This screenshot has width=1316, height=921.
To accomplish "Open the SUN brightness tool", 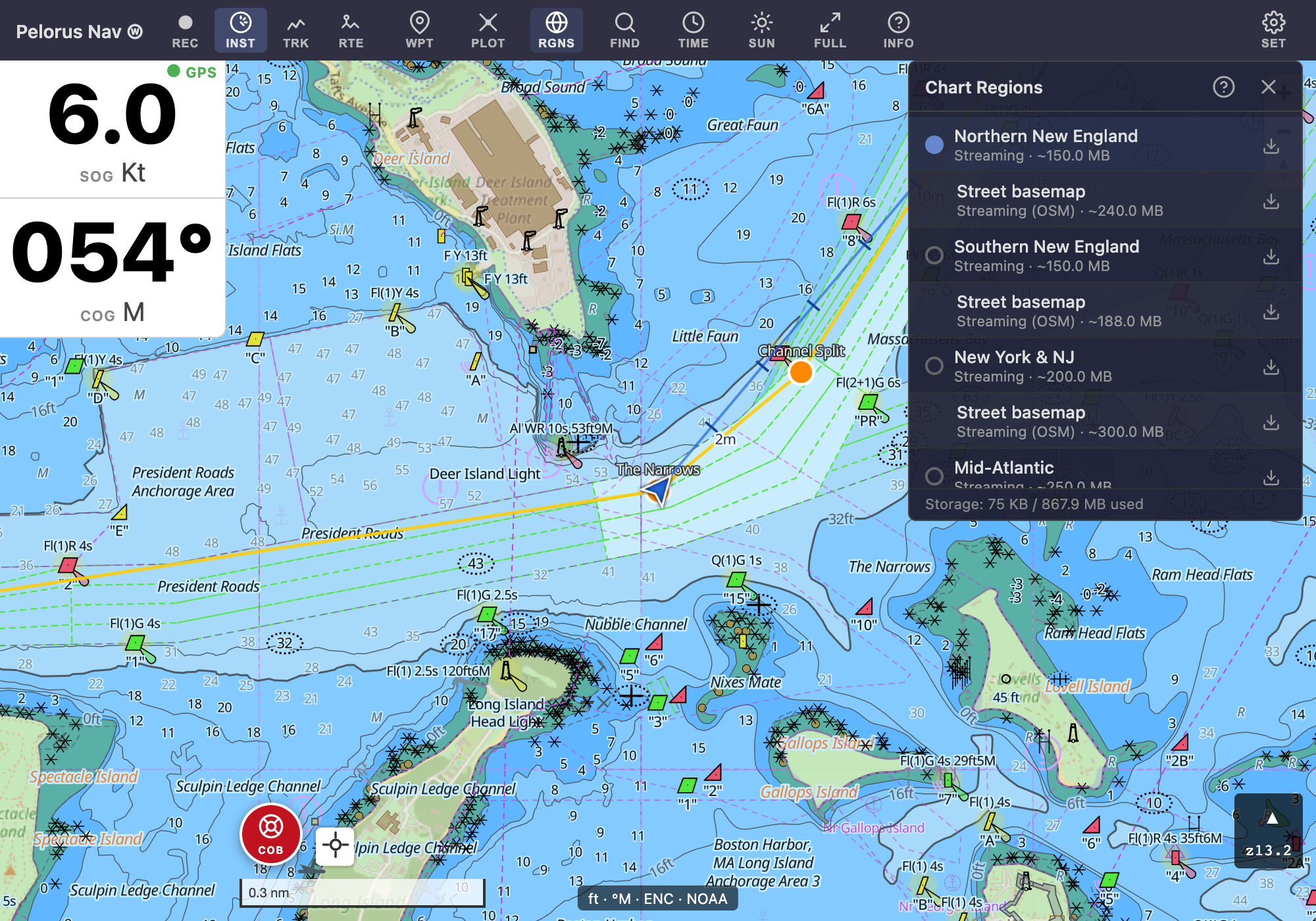I will click(761, 31).
